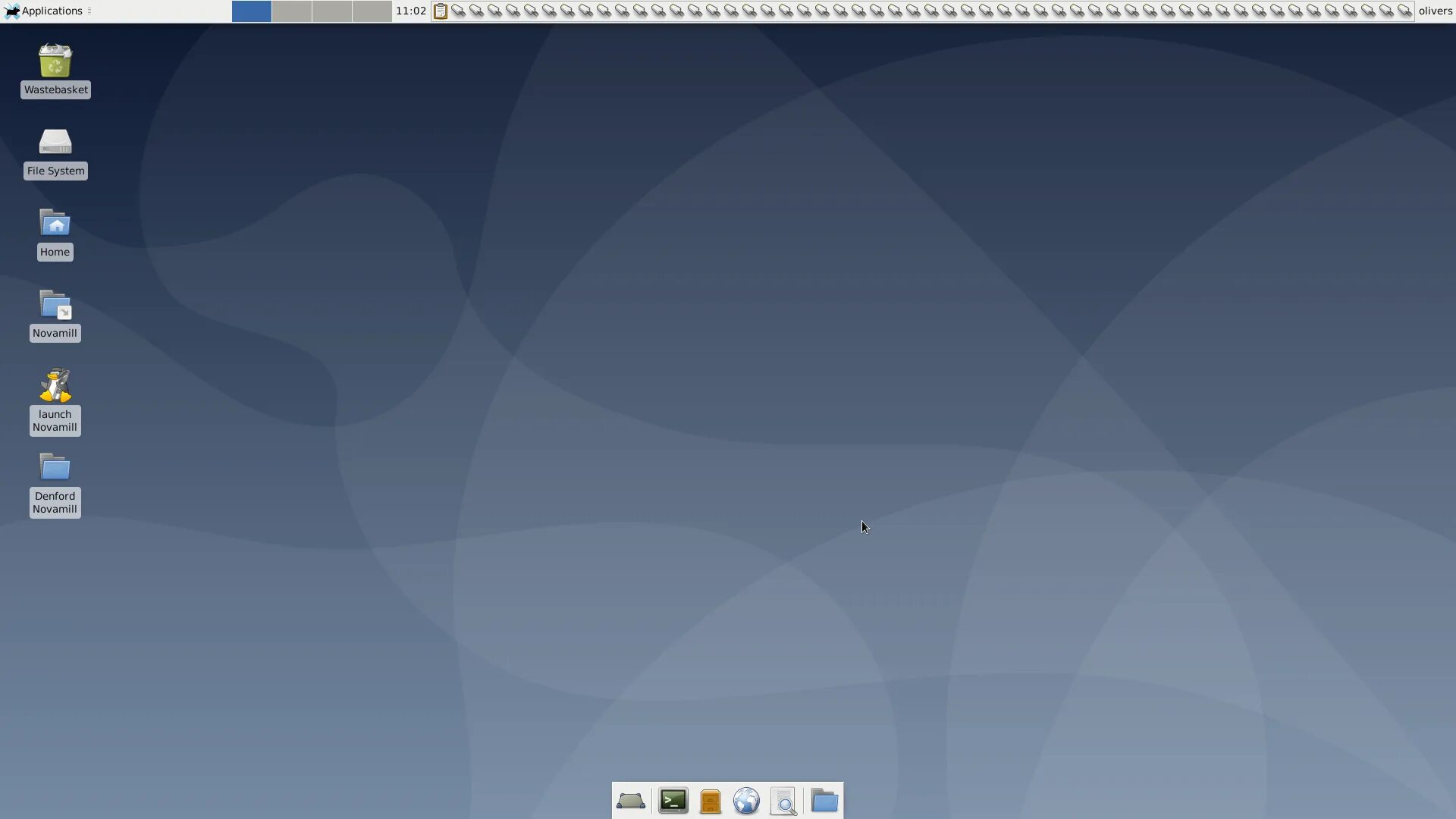Click the launch Novamill label text

(x=55, y=421)
